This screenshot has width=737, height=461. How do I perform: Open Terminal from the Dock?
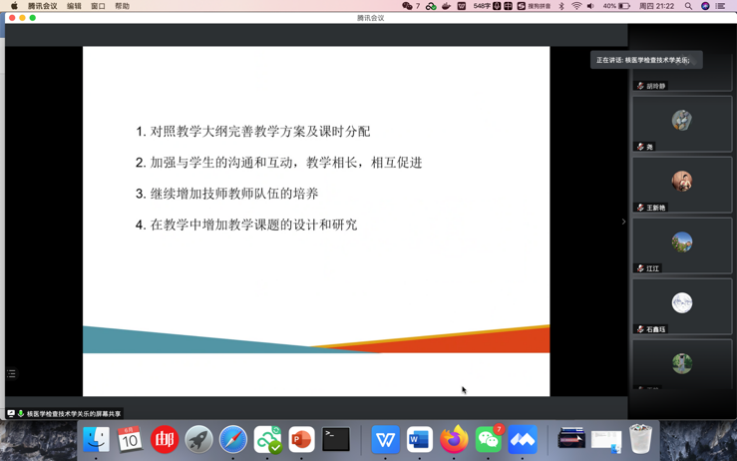pyautogui.click(x=335, y=439)
